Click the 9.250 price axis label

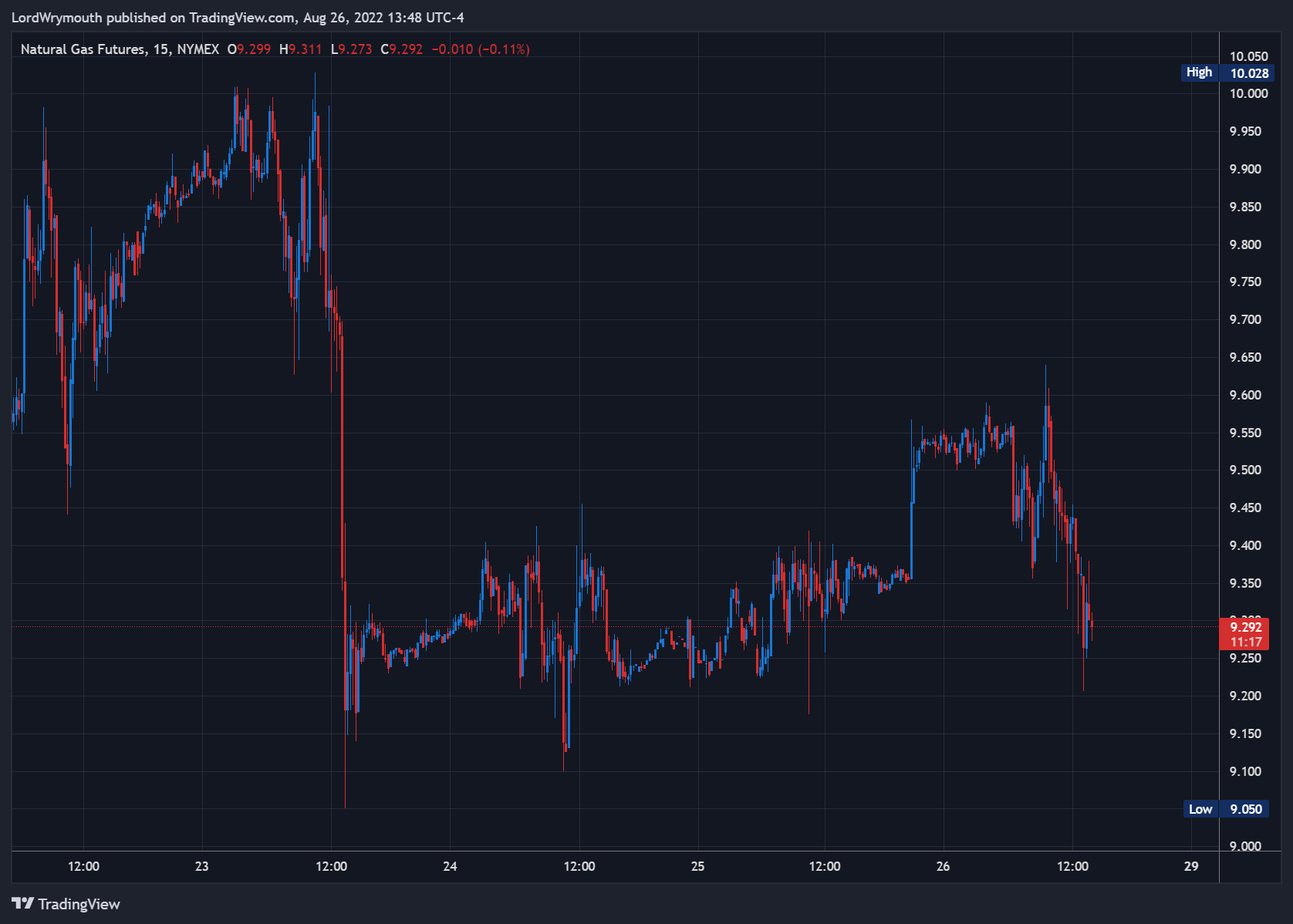1245,659
